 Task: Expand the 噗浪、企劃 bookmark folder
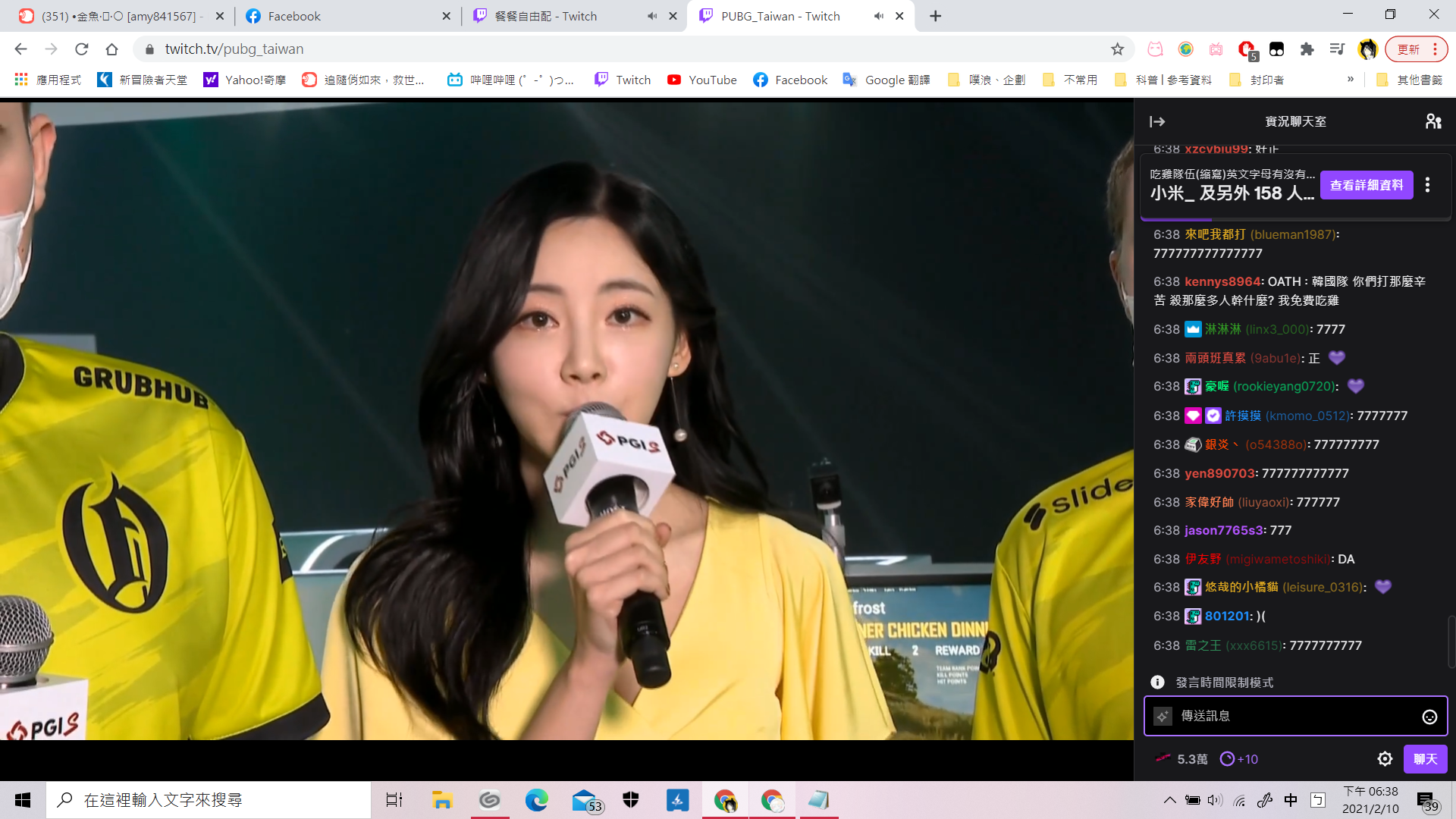(x=986, y=80)
